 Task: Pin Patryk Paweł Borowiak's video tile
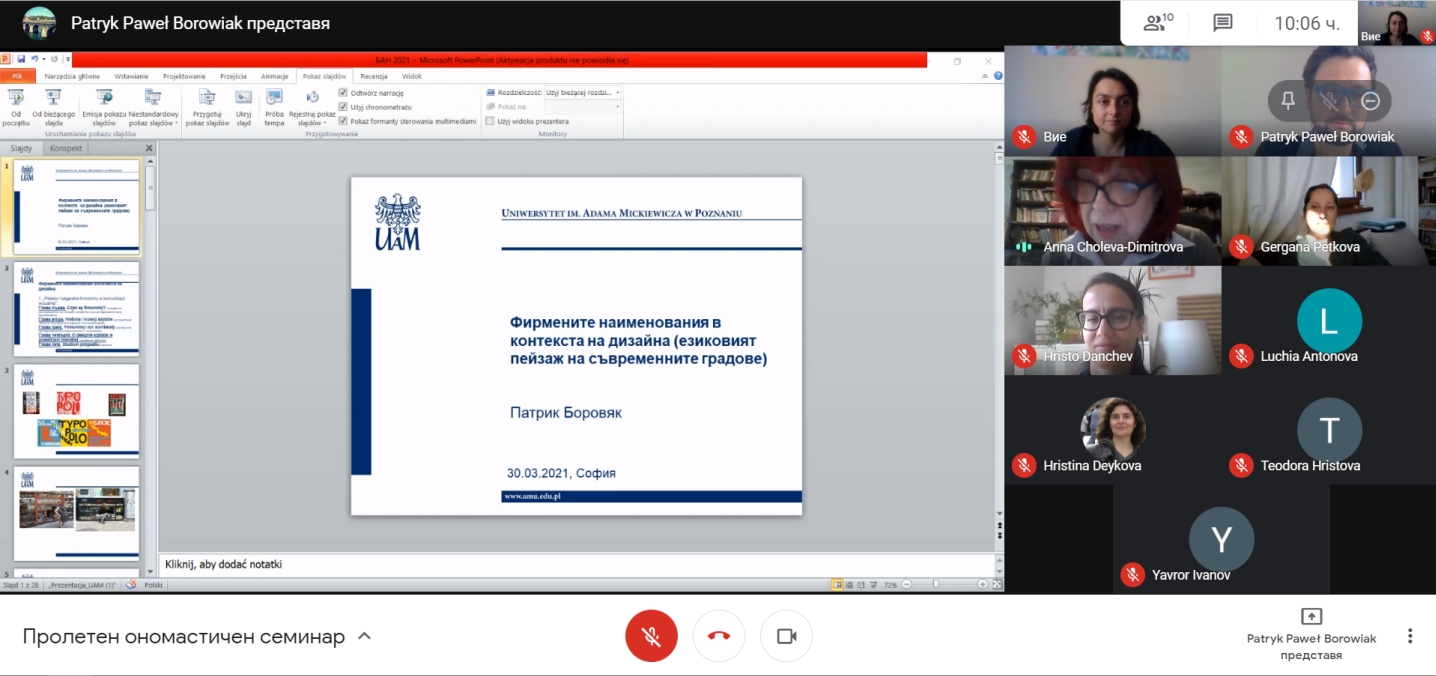(1288, 101)
